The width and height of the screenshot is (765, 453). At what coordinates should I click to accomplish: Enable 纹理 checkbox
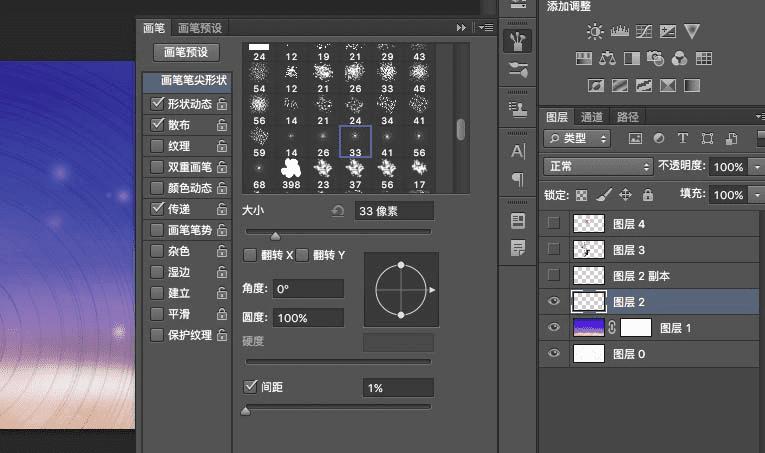pyautogui.click(x=157, y=146)
